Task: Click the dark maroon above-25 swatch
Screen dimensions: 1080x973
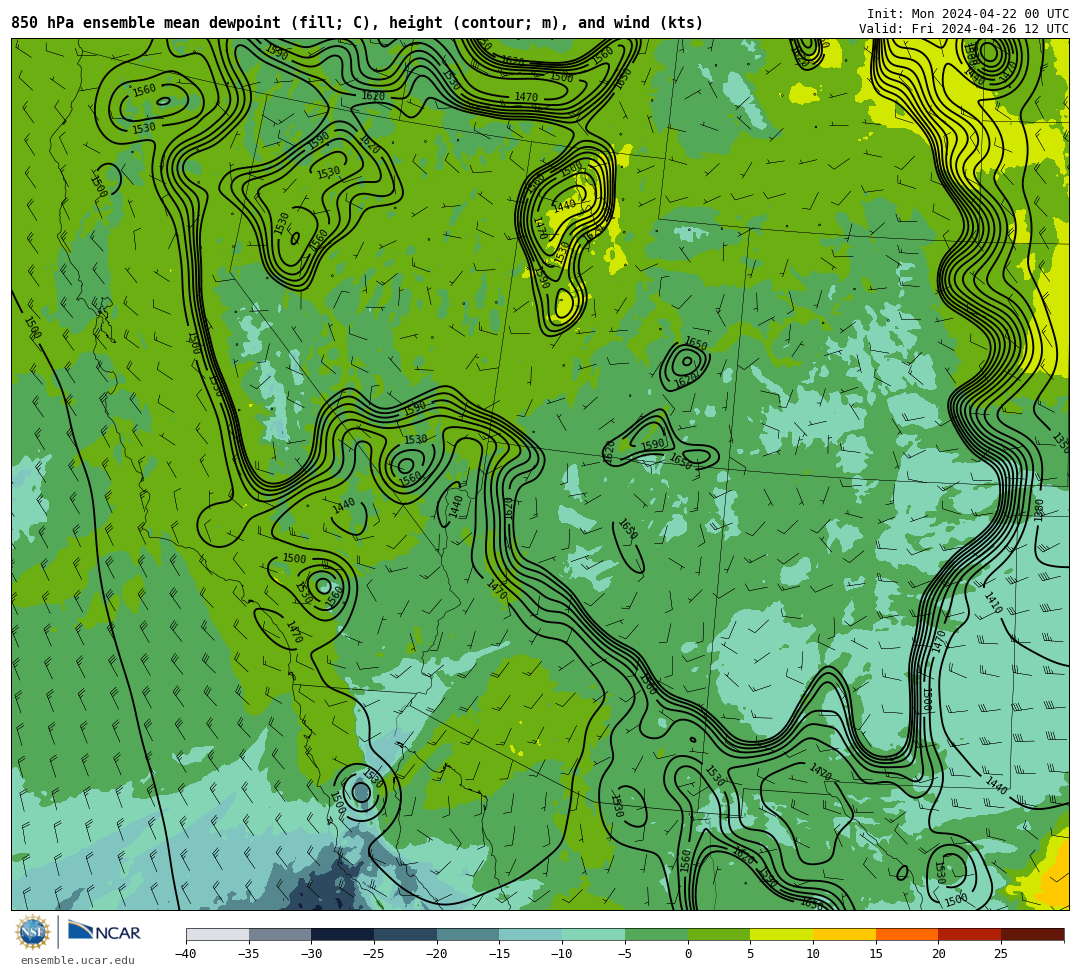Action: coord(1032,934)
